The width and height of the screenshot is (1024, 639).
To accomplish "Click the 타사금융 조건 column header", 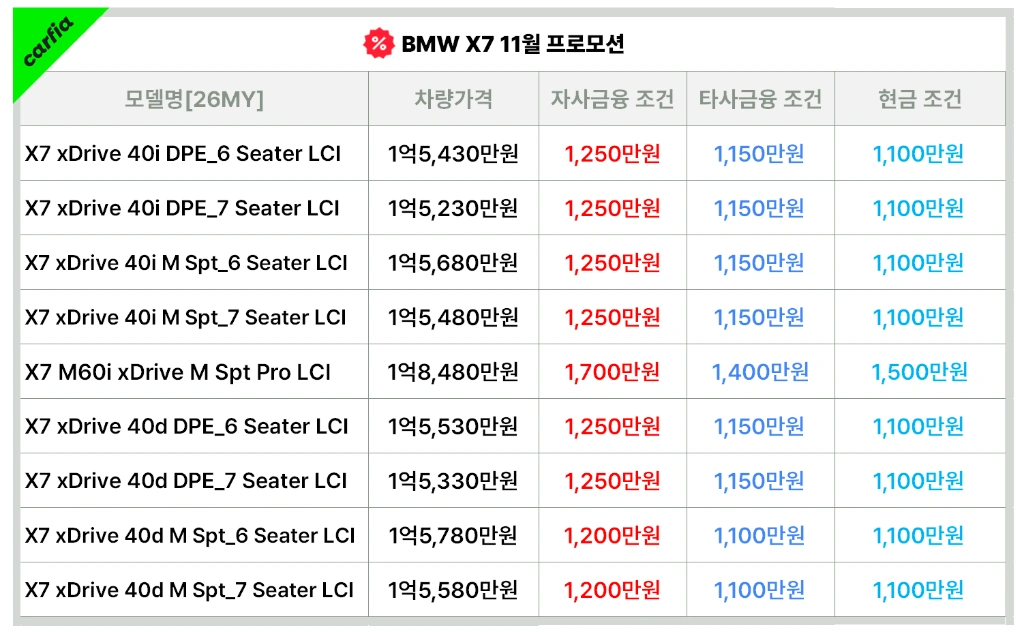I will 759,99.
